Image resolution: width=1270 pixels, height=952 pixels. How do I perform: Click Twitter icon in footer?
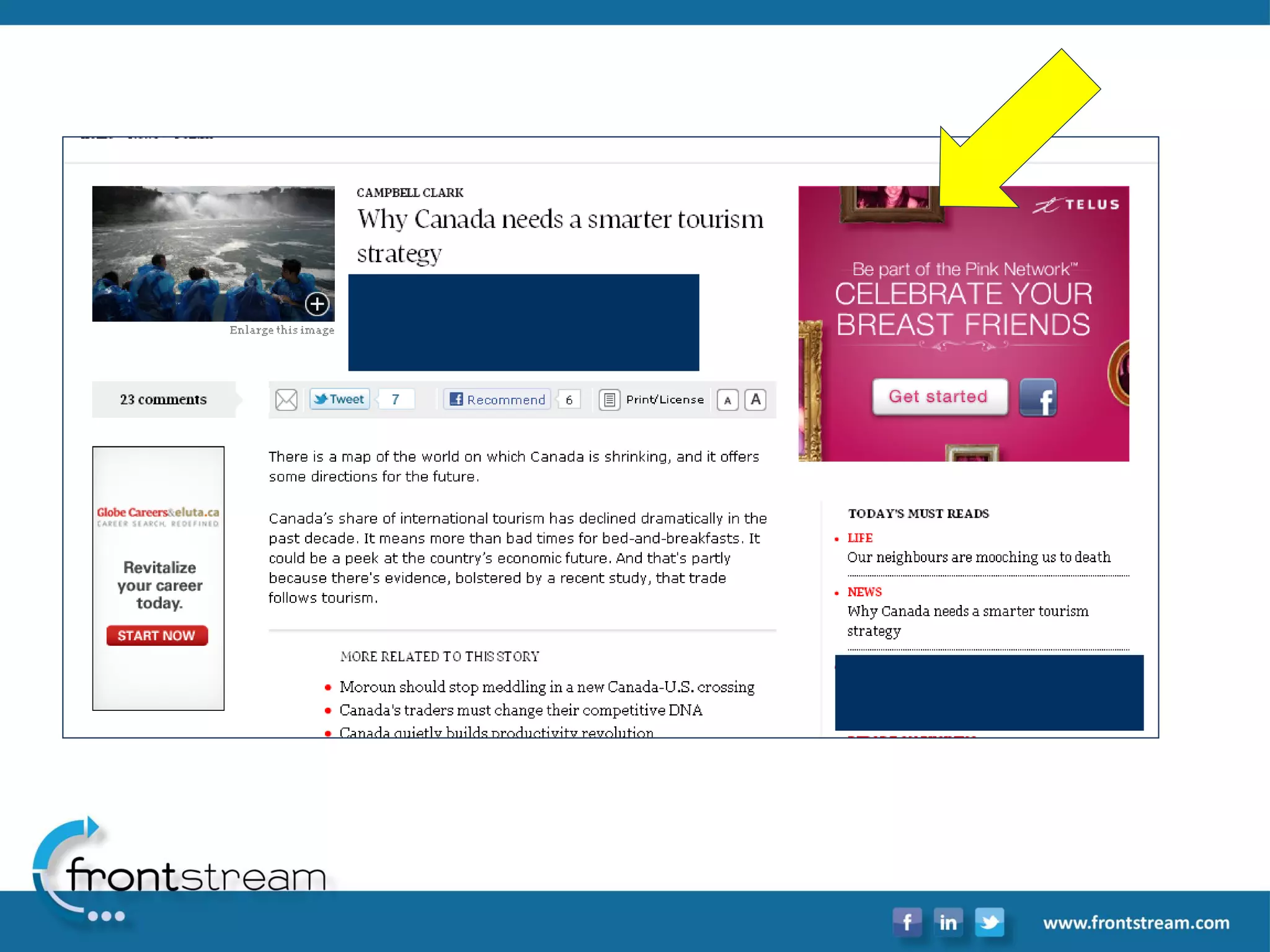989,922
